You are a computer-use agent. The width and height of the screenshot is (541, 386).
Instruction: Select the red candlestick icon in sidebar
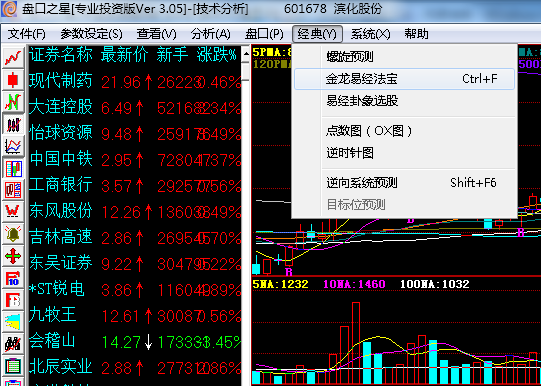pos(13,80)
